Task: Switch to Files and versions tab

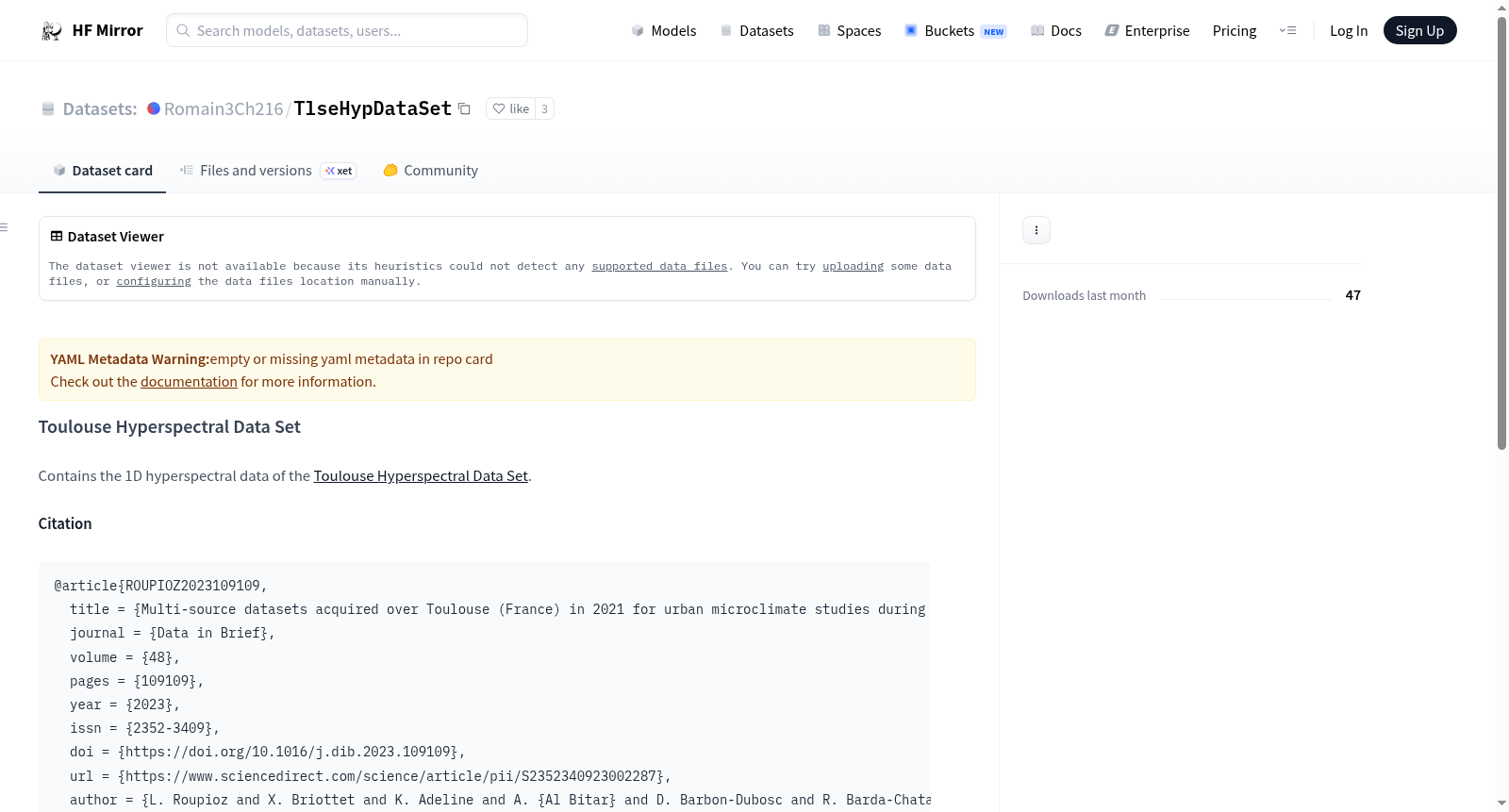Action: click(268, 171)
